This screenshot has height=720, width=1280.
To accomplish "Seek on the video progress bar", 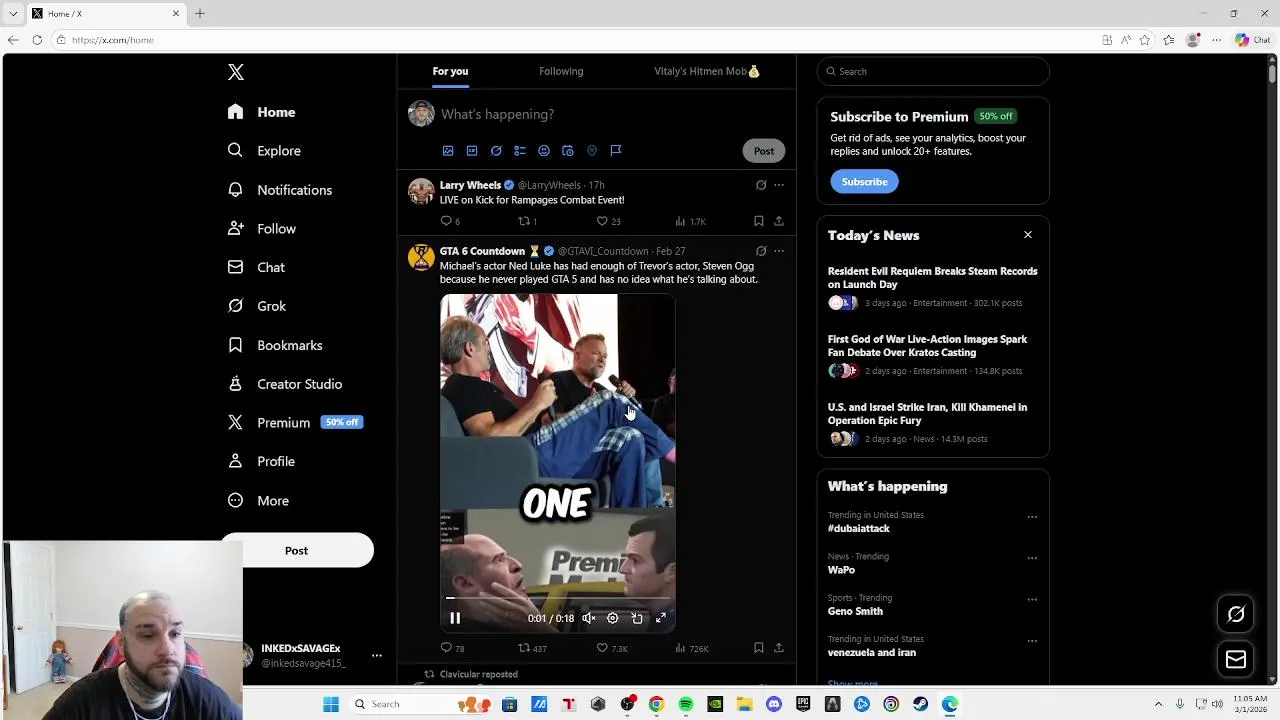I will pos(558,598).
